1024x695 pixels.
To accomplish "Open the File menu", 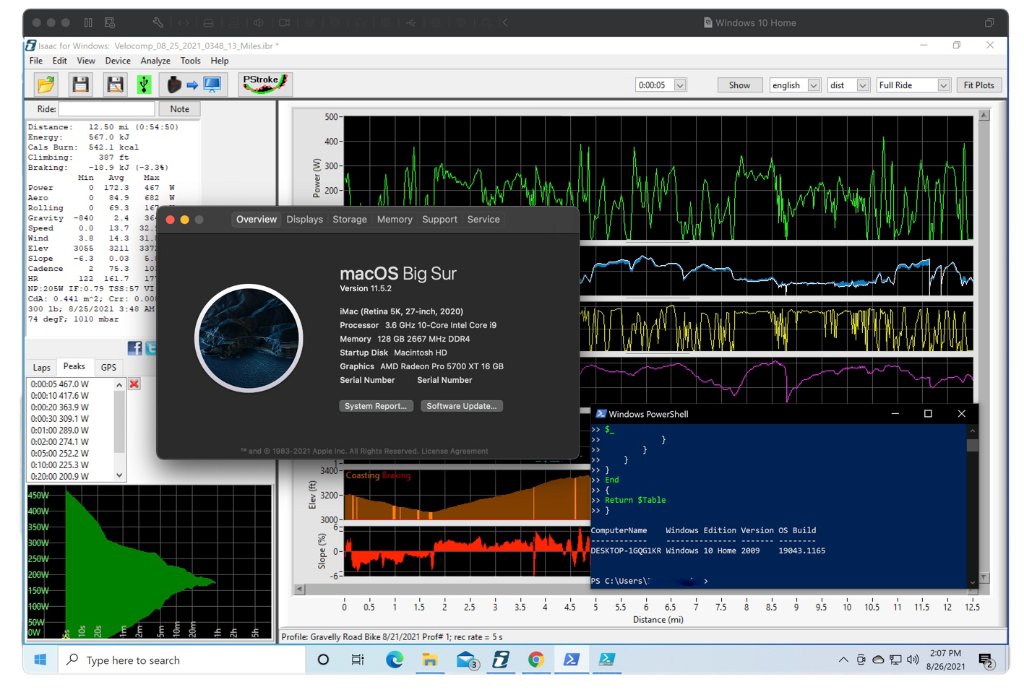I will 36,61.
